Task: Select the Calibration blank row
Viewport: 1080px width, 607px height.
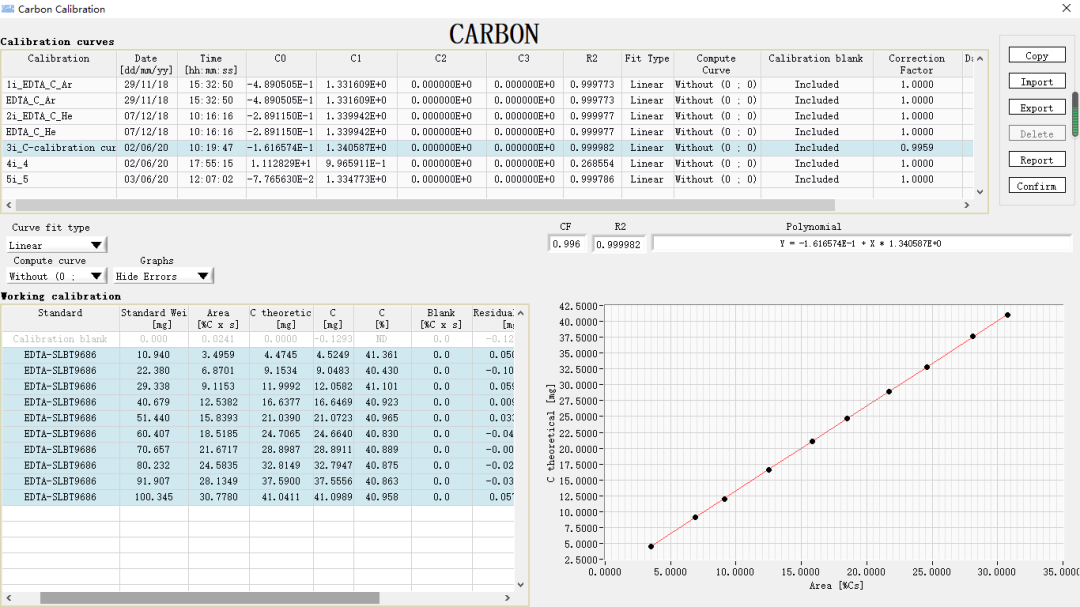Action: pos(60,339)
